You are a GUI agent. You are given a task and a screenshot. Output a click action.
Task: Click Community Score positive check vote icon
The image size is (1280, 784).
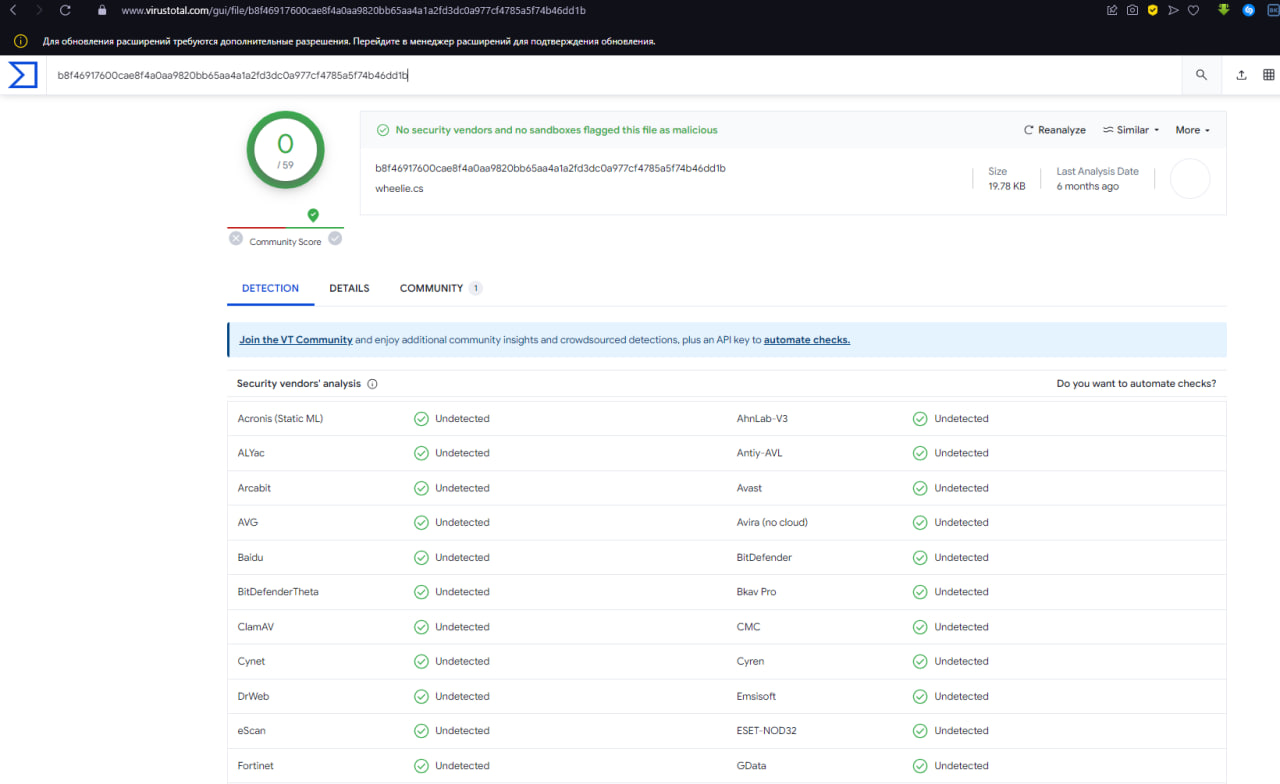[335, 238]
